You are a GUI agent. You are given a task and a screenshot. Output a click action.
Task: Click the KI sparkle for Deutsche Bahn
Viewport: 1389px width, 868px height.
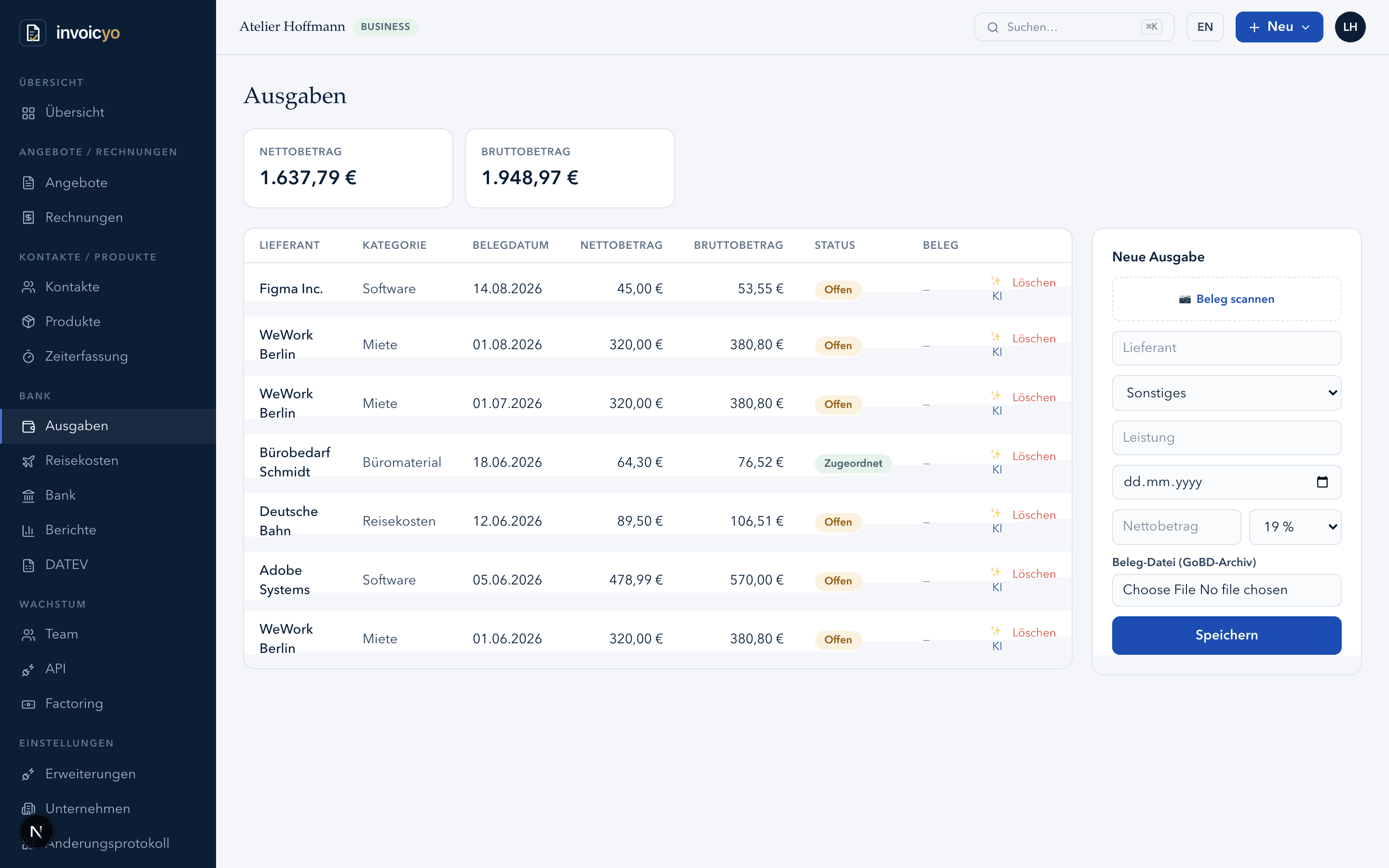[x=996, y=513]
